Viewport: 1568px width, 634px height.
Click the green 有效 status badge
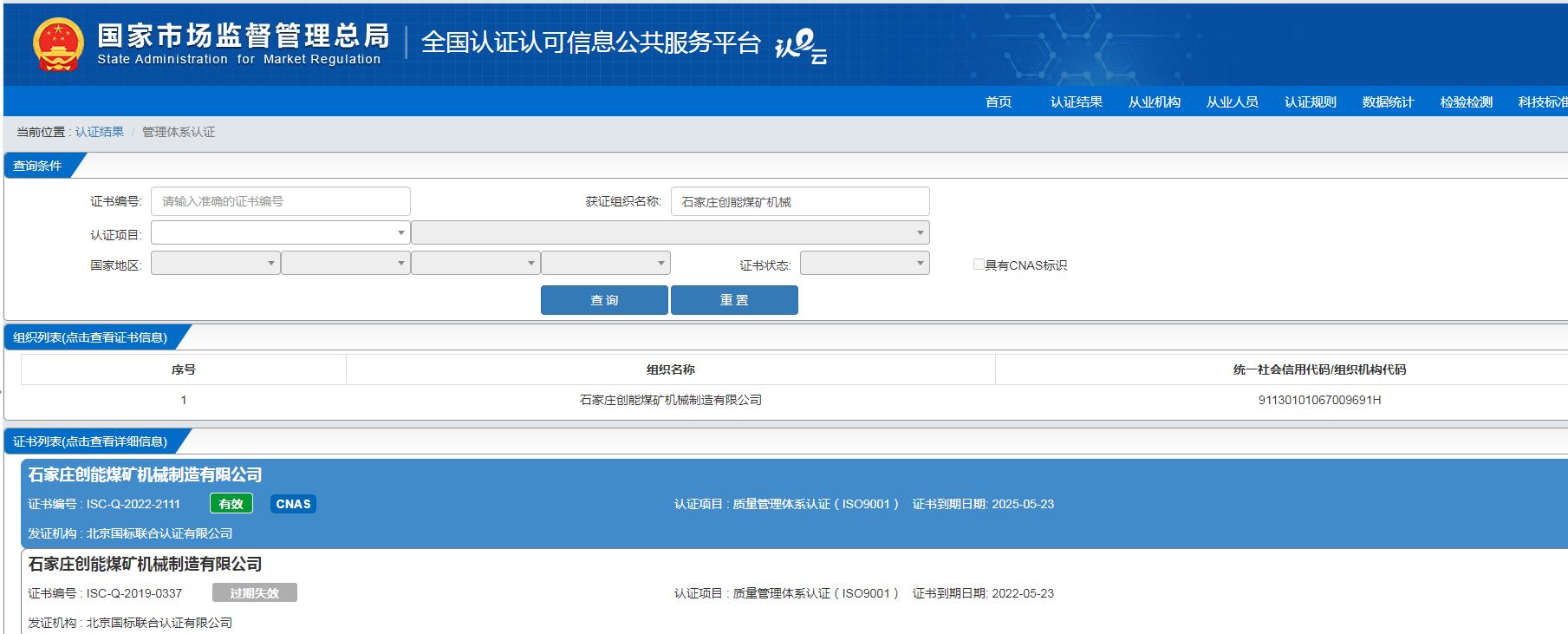(231, 504)
